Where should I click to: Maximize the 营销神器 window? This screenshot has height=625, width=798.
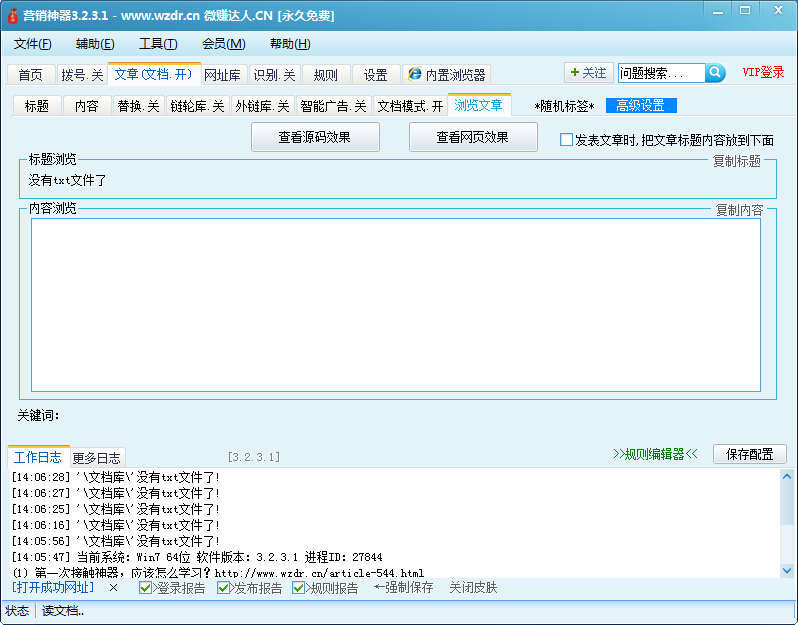[x=745, y=11]
